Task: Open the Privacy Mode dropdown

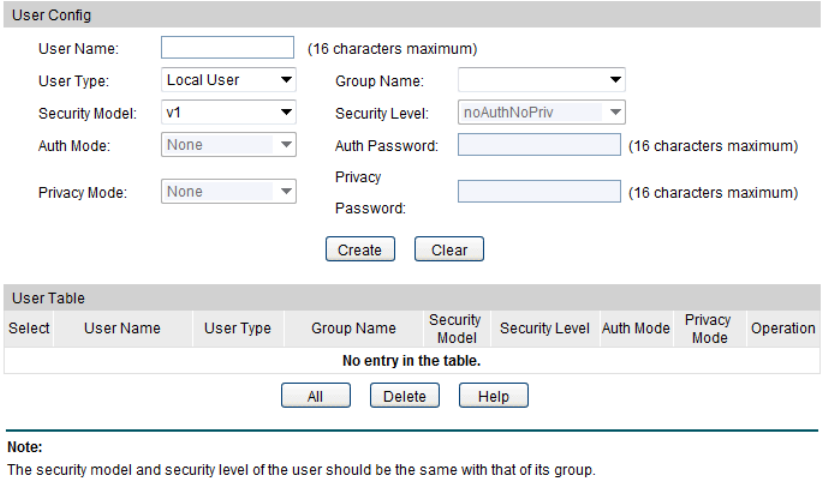Action: click(x=229, y=192)
